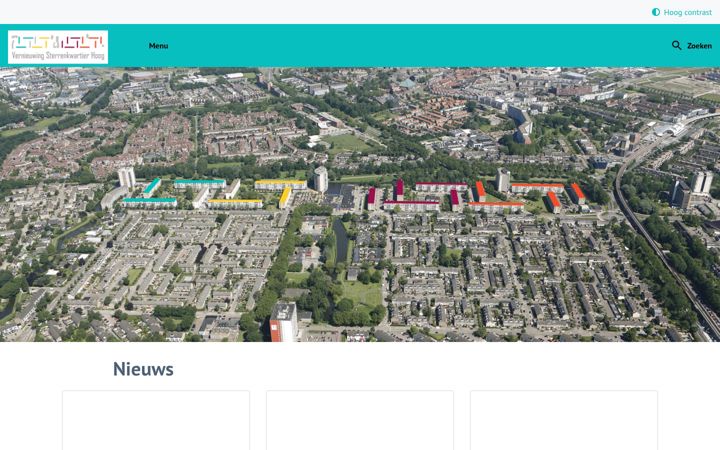This screenshot has height=450, width=720.
Task: Open the middle news card
Action: click(360, 420)
